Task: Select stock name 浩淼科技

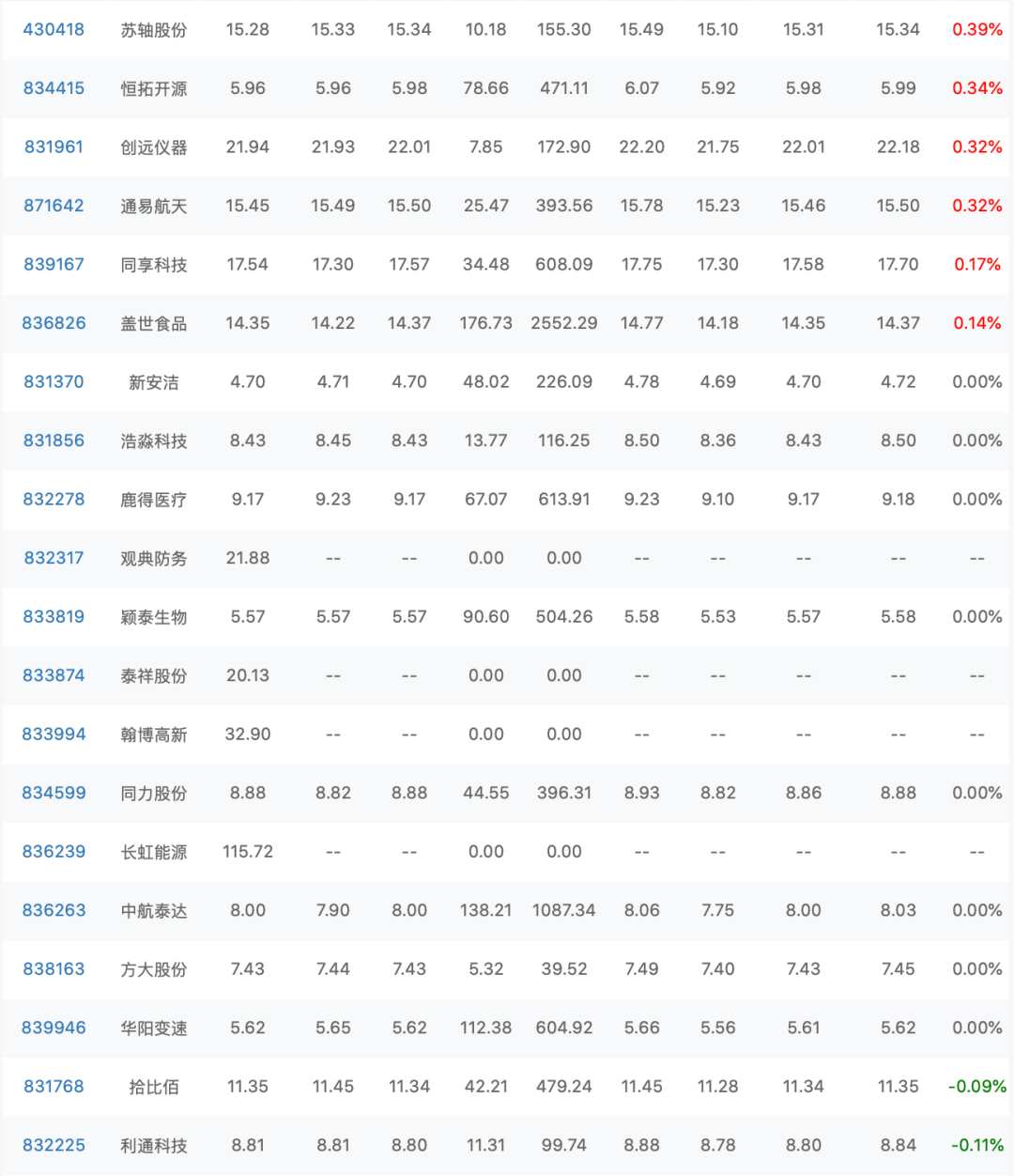Action: point(154,441)
